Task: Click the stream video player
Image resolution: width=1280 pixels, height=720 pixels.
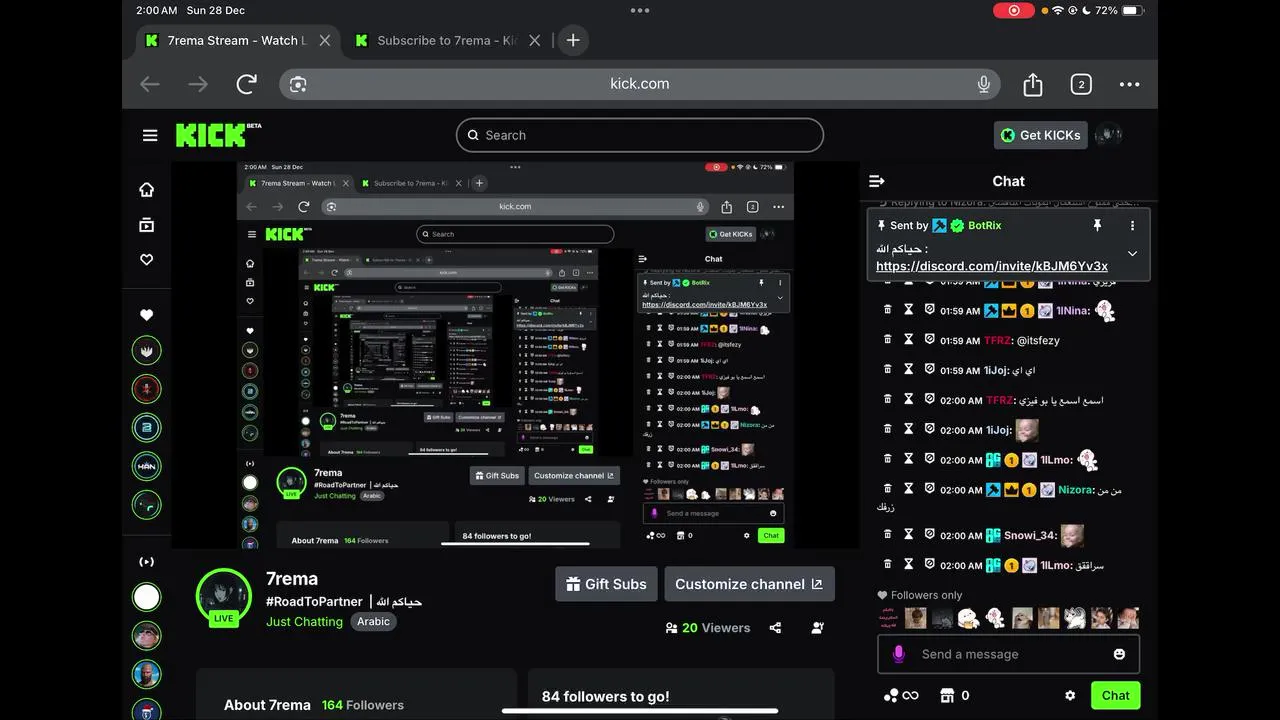Action: point(515,354)
